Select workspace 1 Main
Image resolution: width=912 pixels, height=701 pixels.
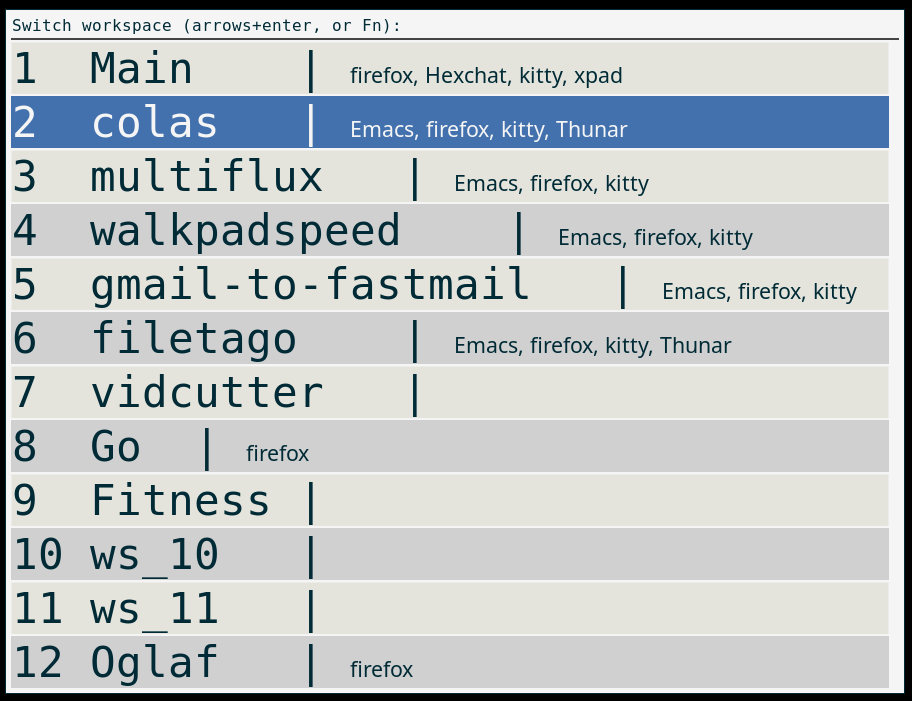pyautogui.click(x=450, y=69)
